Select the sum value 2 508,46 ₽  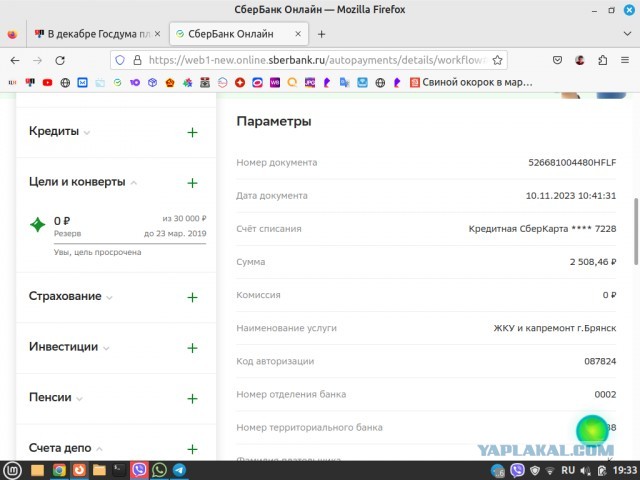[x=593, y=262]
